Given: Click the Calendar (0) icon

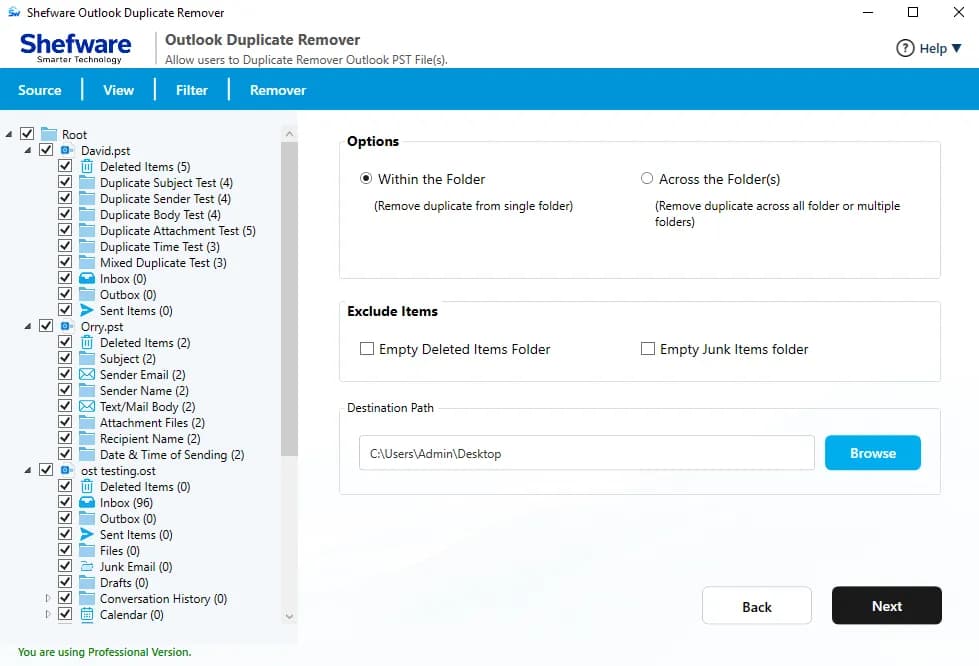Looking at the screenshot, I should click(87, 615).
